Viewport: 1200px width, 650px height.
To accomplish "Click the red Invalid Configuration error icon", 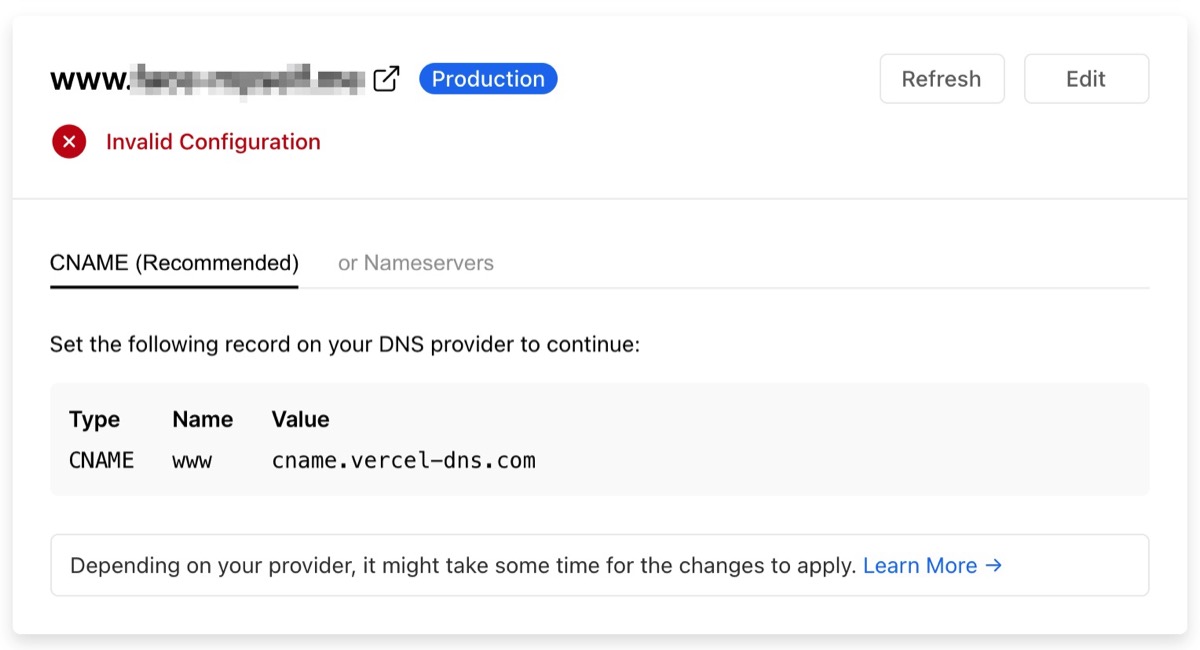I will [68, 141].
